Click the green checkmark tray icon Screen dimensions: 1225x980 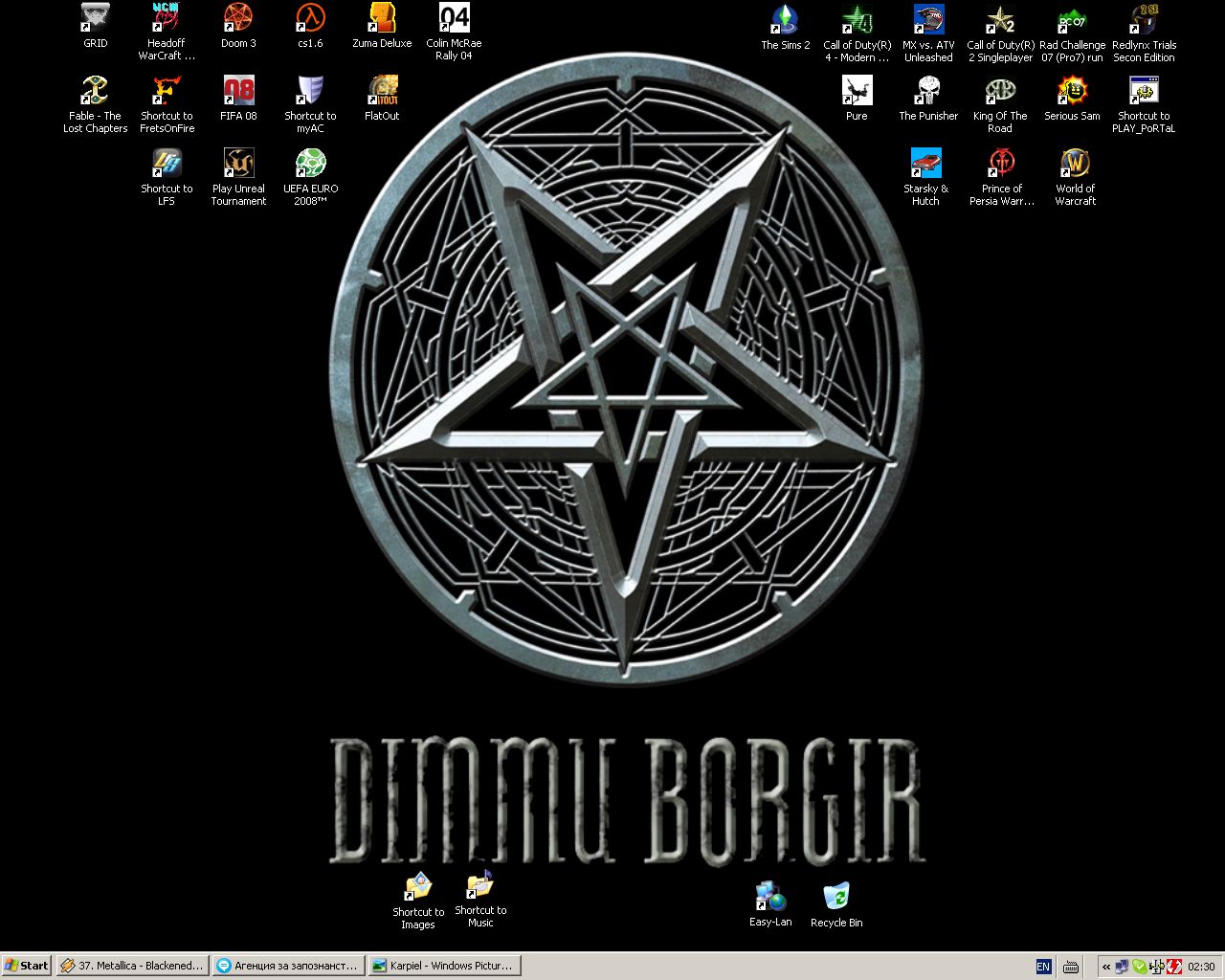click(x=1139, y=967)
